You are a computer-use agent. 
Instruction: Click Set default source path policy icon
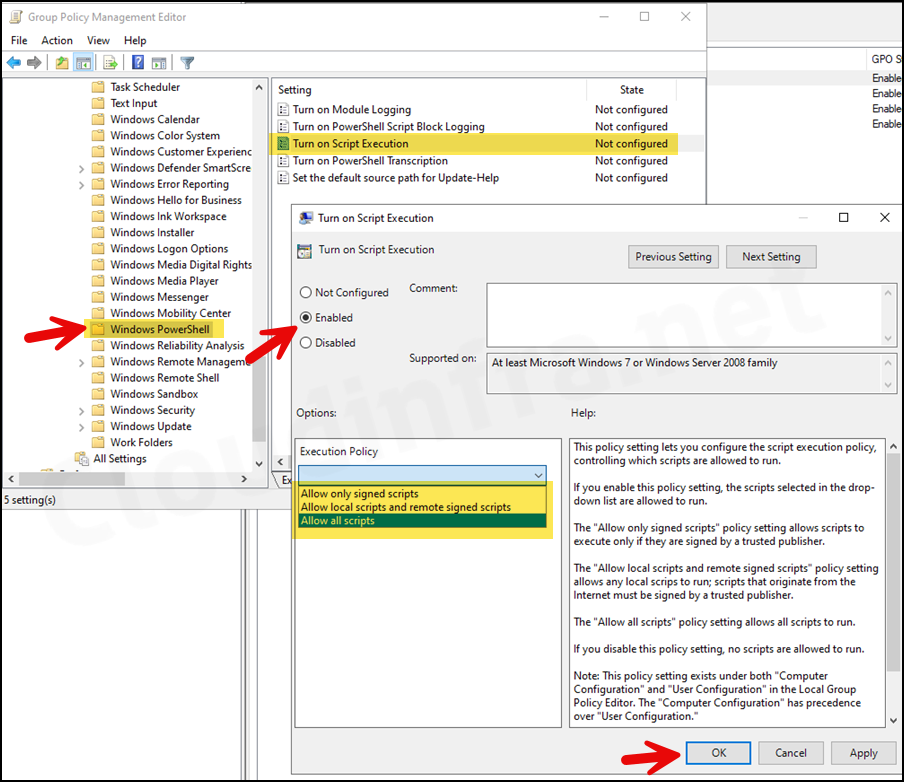coord(283,178)
